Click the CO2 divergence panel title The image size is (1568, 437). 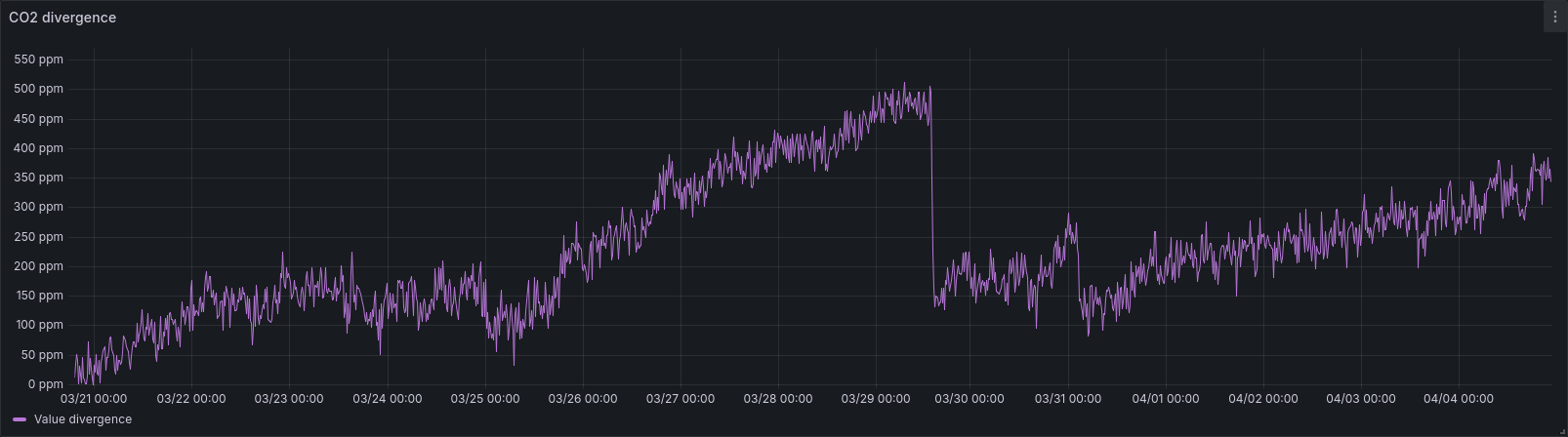[x=62, y=18]
